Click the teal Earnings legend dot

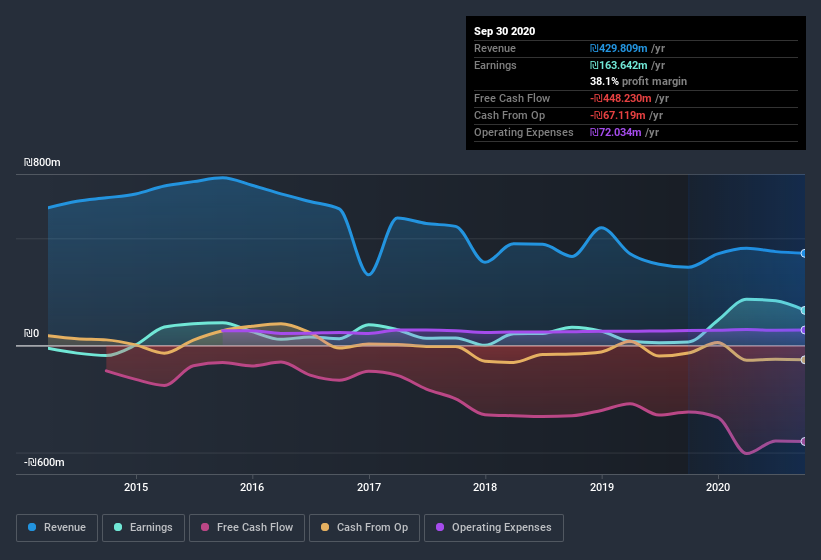pos(119,527)
